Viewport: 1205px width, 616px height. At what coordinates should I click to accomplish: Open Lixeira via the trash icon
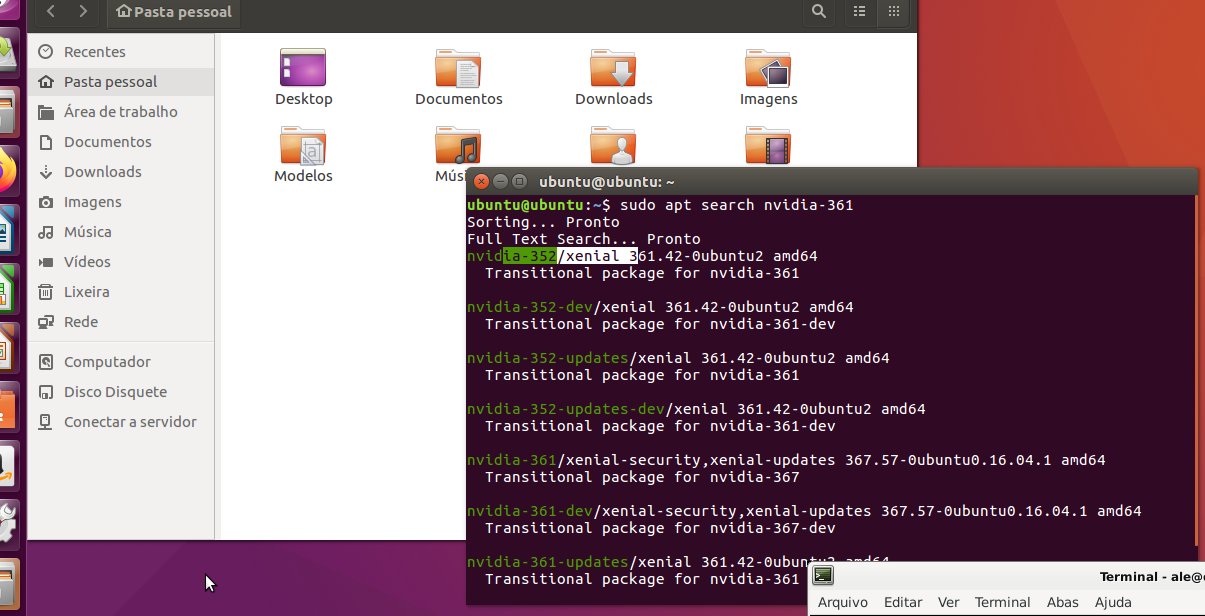click(x=46, y=292)
